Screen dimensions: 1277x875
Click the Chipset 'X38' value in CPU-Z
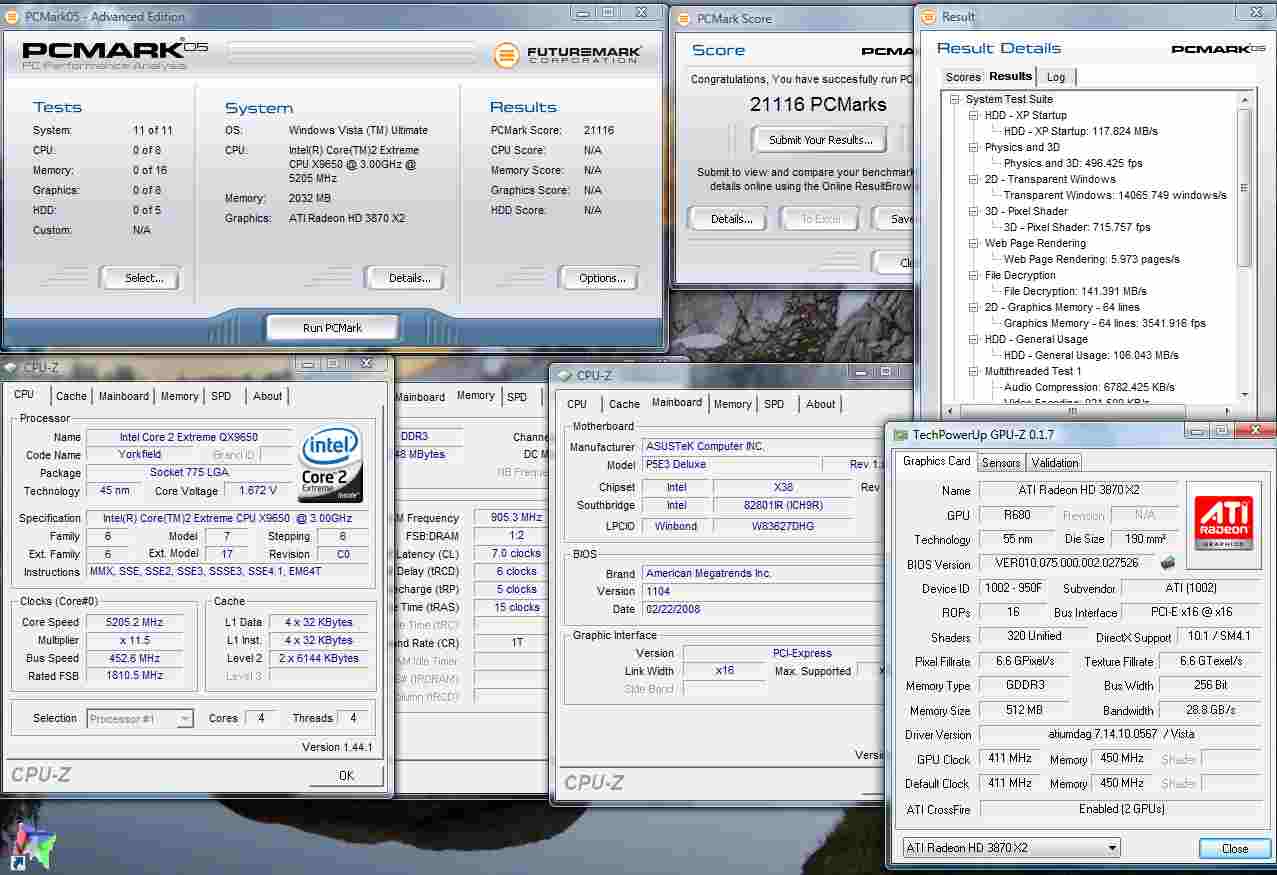(x=783, y=487)
